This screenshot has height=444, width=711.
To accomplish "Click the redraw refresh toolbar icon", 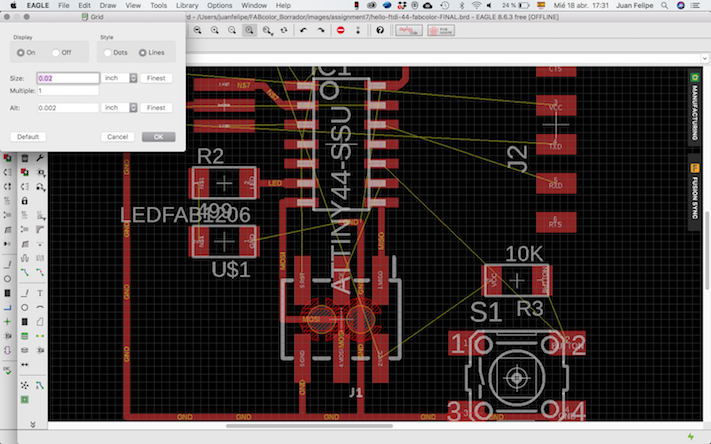I will click(285, 31).
